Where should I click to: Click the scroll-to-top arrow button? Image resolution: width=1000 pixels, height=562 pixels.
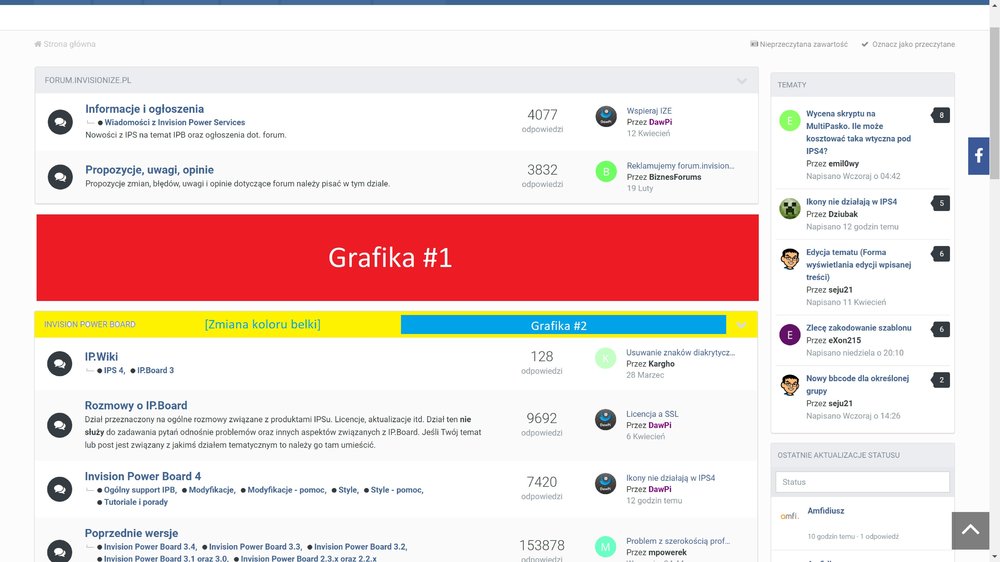(968, 530)
